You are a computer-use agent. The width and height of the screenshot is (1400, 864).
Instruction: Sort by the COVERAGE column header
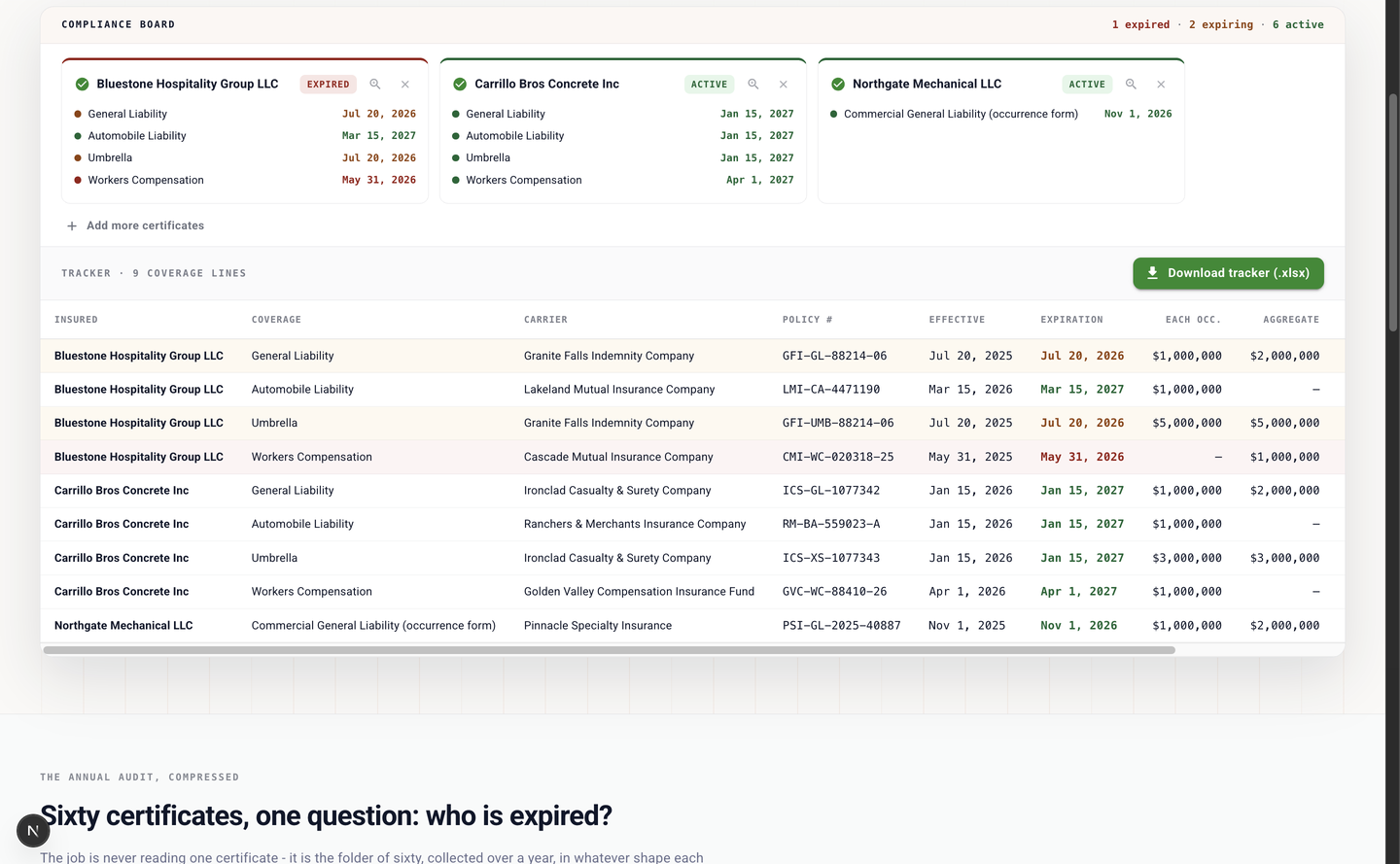pyautogui.click(x=276, y=320)
